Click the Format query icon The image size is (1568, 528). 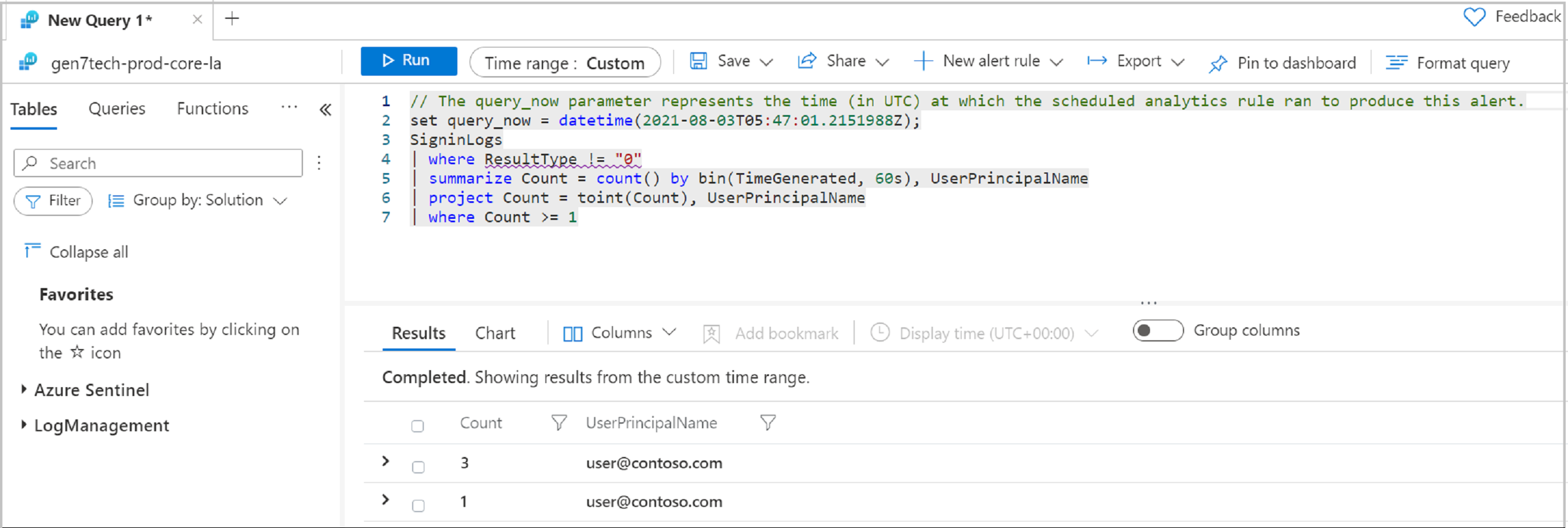[x=1397, y=63]
